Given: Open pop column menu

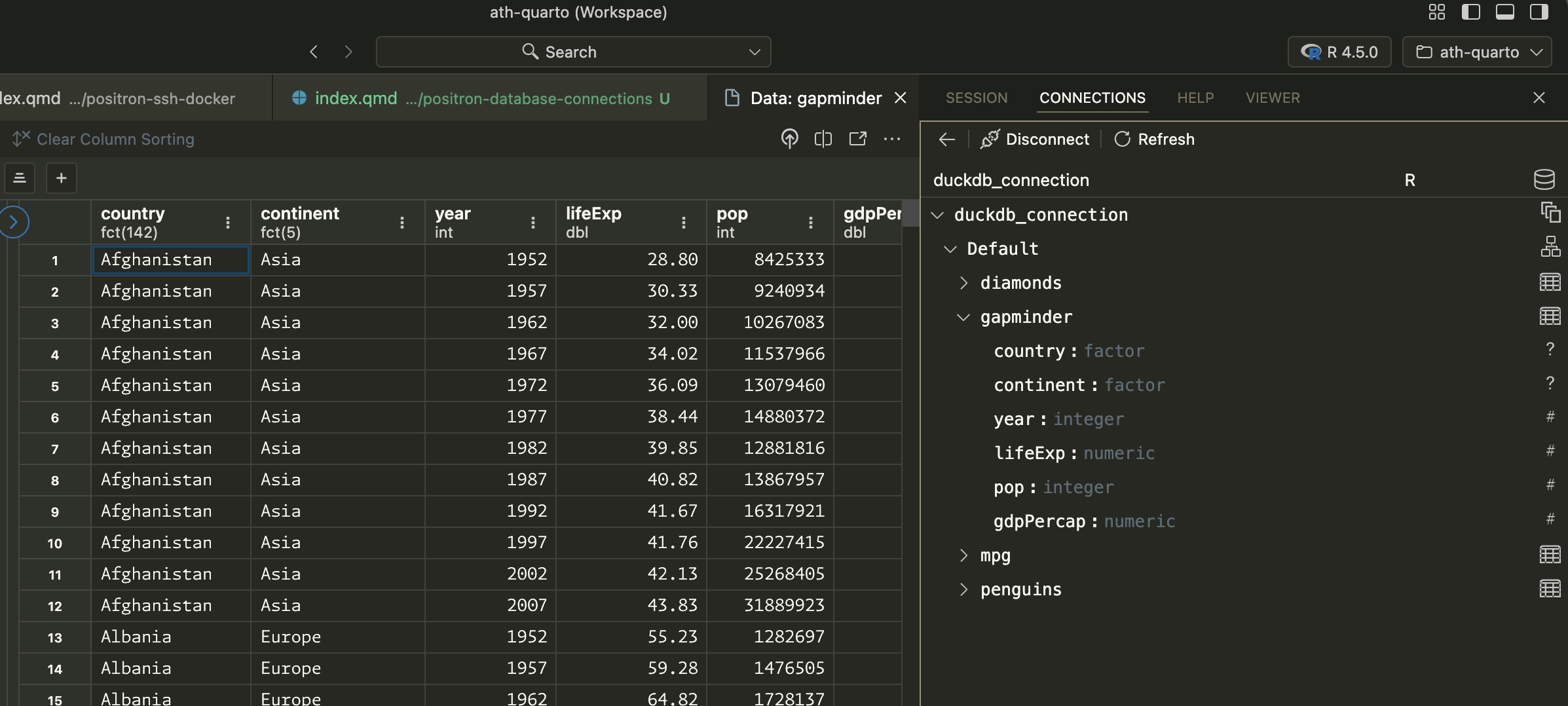Looking at the screenshot, I should [x=811, y=223].
